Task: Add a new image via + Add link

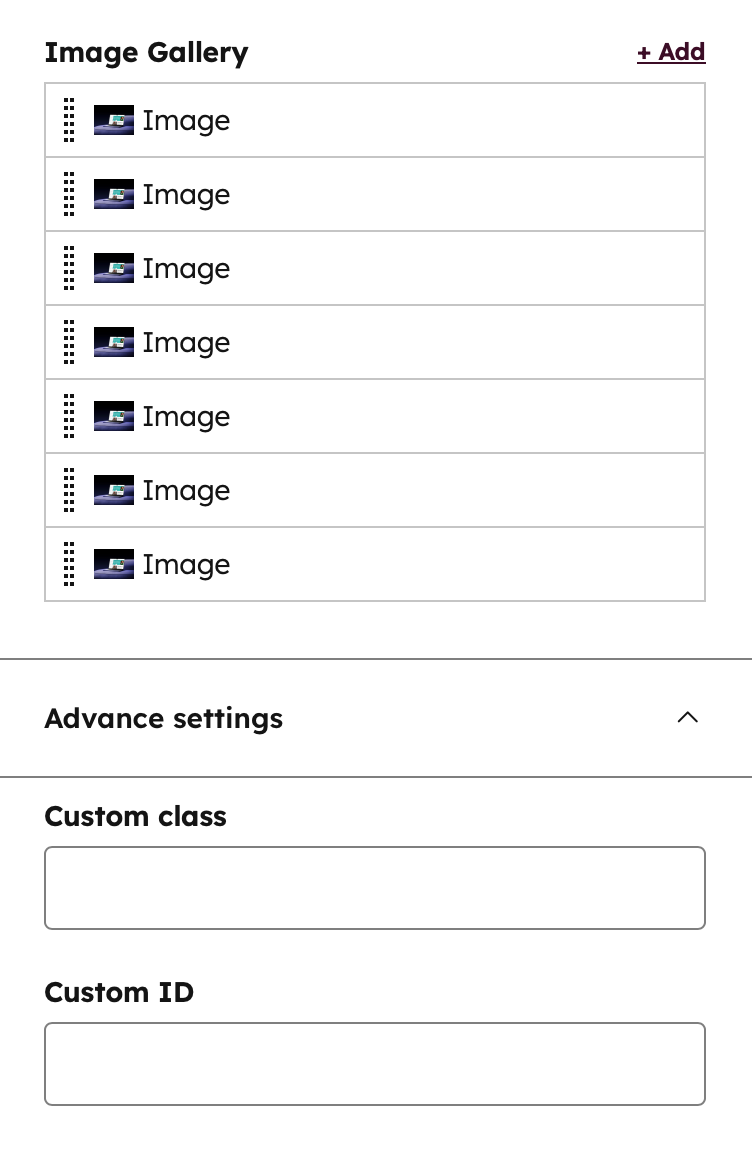Action: tap(671, 52)
